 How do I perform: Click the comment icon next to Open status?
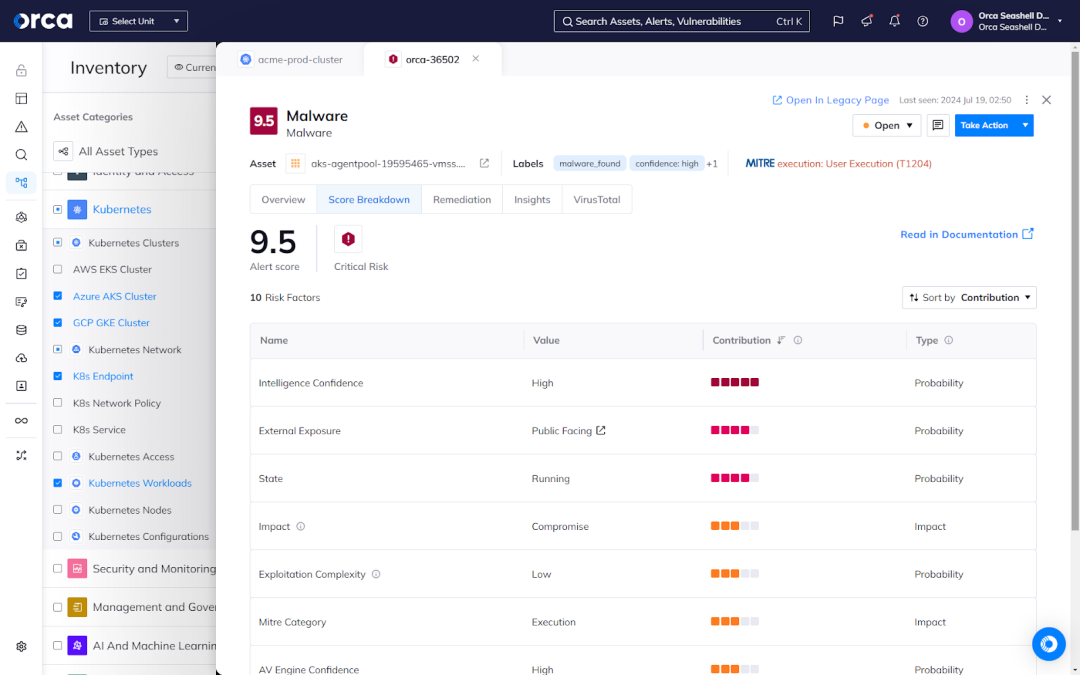tap(938, 125)
